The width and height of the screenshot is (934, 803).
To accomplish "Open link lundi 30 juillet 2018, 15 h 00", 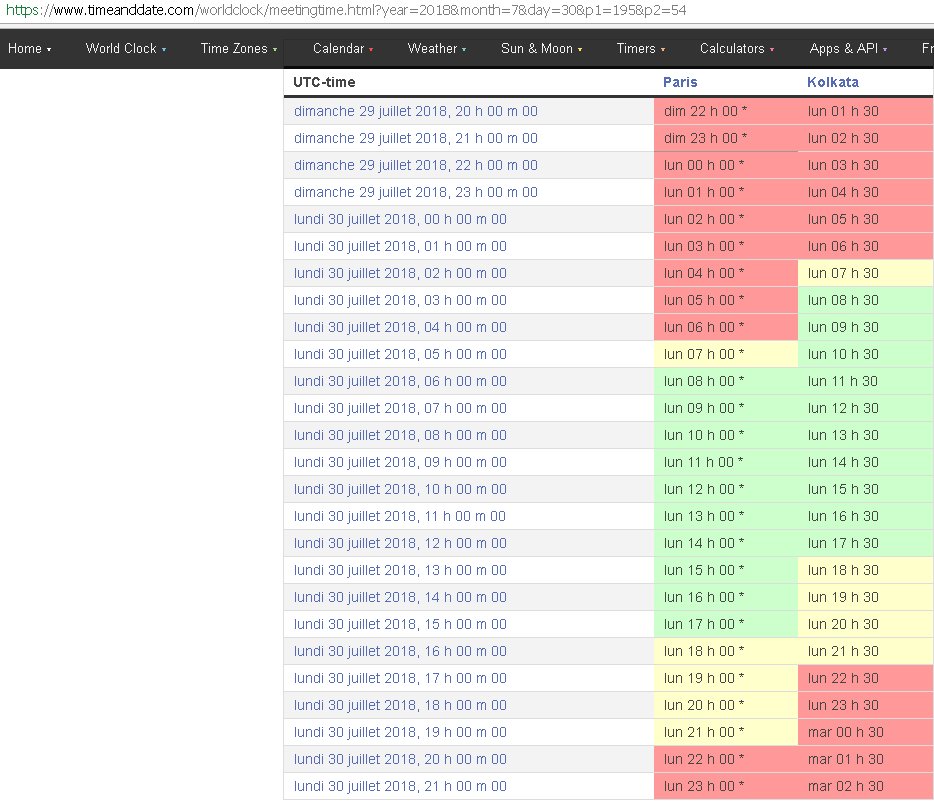I will coord(400,624).
